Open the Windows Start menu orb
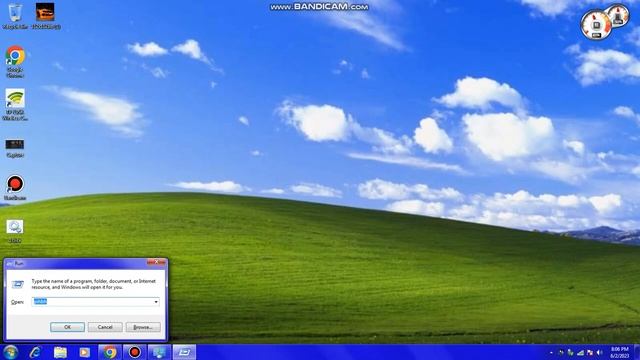 [10, 352]
